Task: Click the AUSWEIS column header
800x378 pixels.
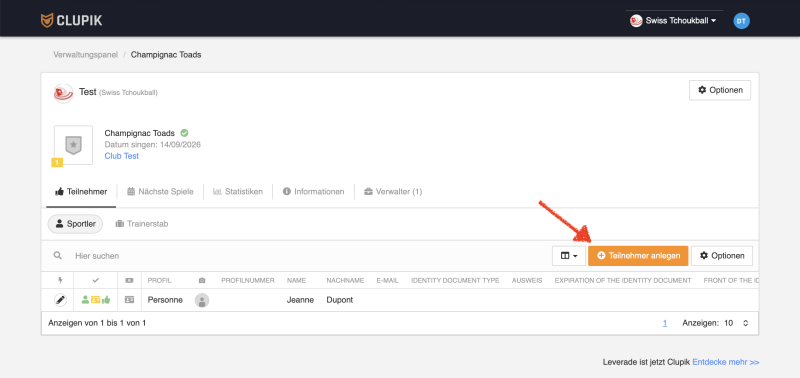Action: 527,281
